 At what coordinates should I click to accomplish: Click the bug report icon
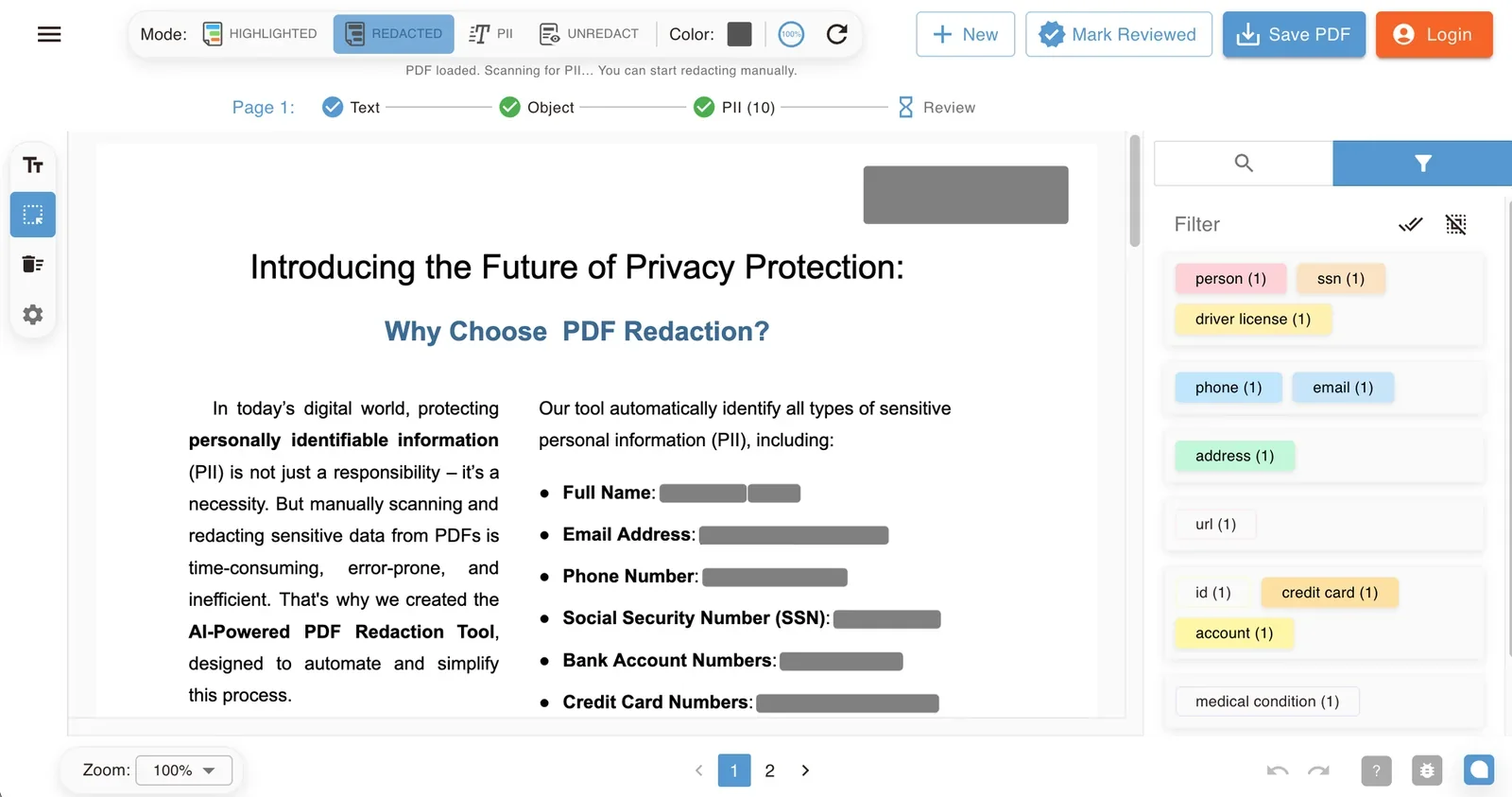coord(1427,771)
